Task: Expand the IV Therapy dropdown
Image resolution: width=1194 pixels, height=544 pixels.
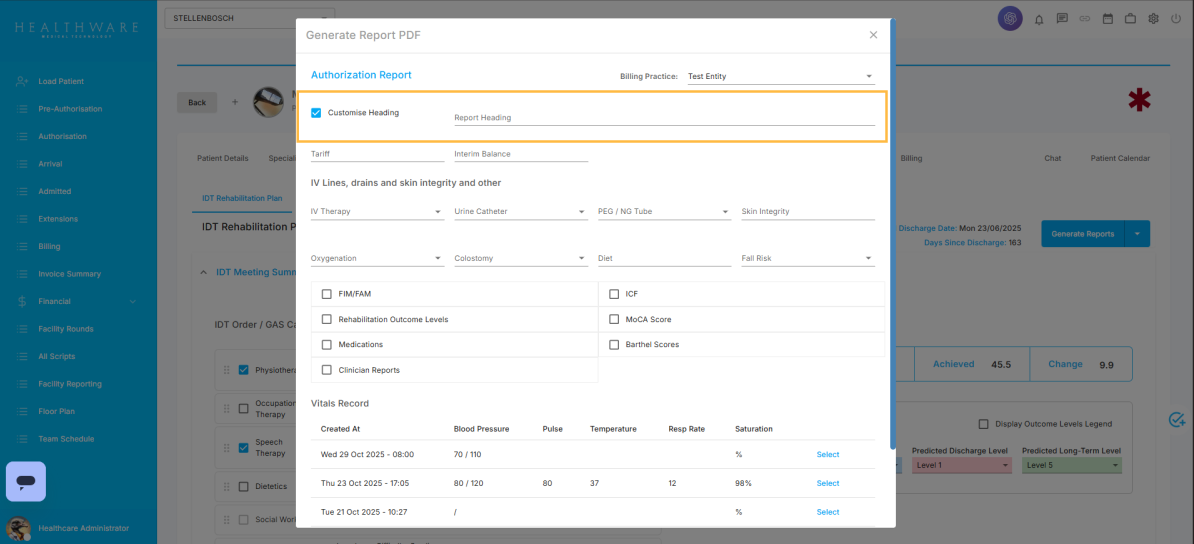Action: point(376,212)
